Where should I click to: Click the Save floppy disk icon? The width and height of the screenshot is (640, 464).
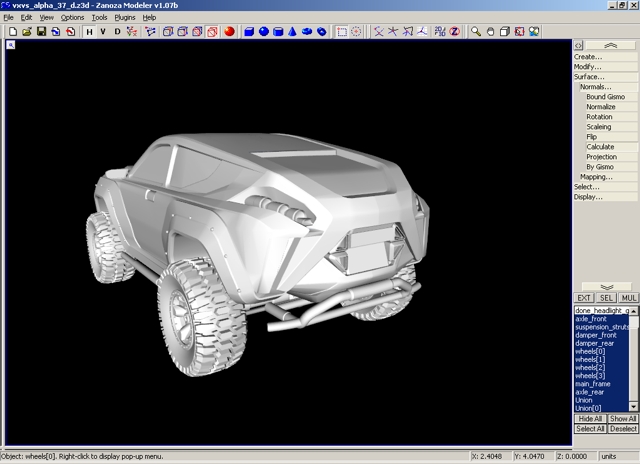click(x=41, y=32)
